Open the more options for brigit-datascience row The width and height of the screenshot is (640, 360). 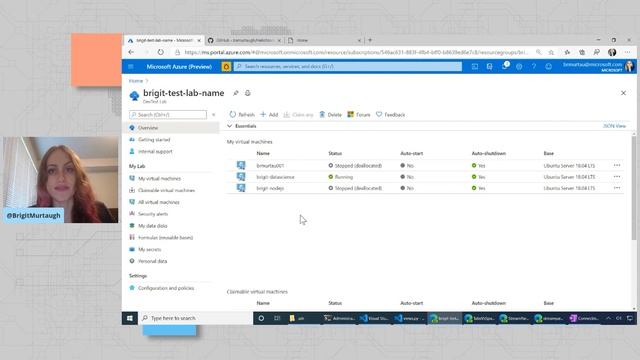point(617,177)
